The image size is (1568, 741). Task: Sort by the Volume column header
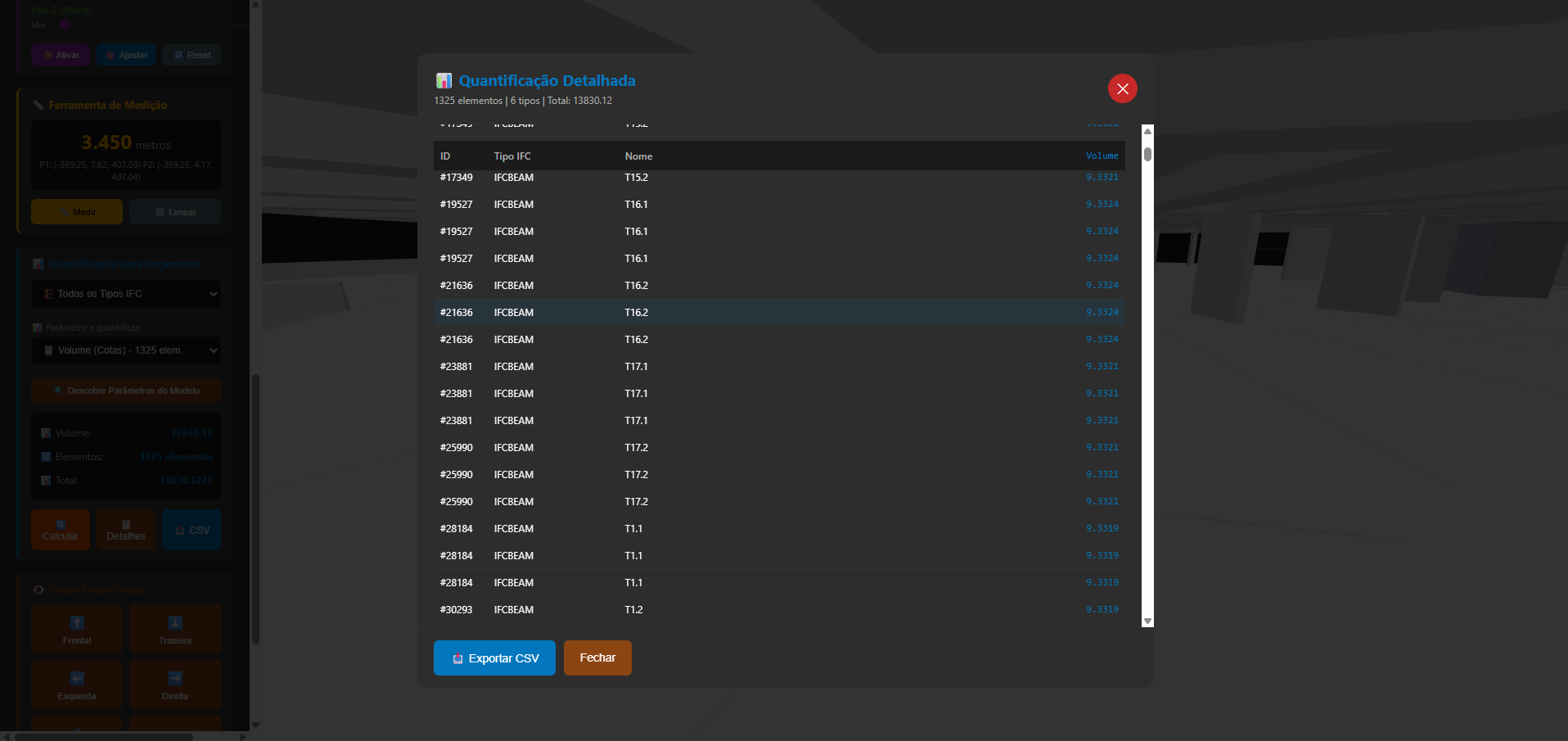click(x=1102, y=156)
